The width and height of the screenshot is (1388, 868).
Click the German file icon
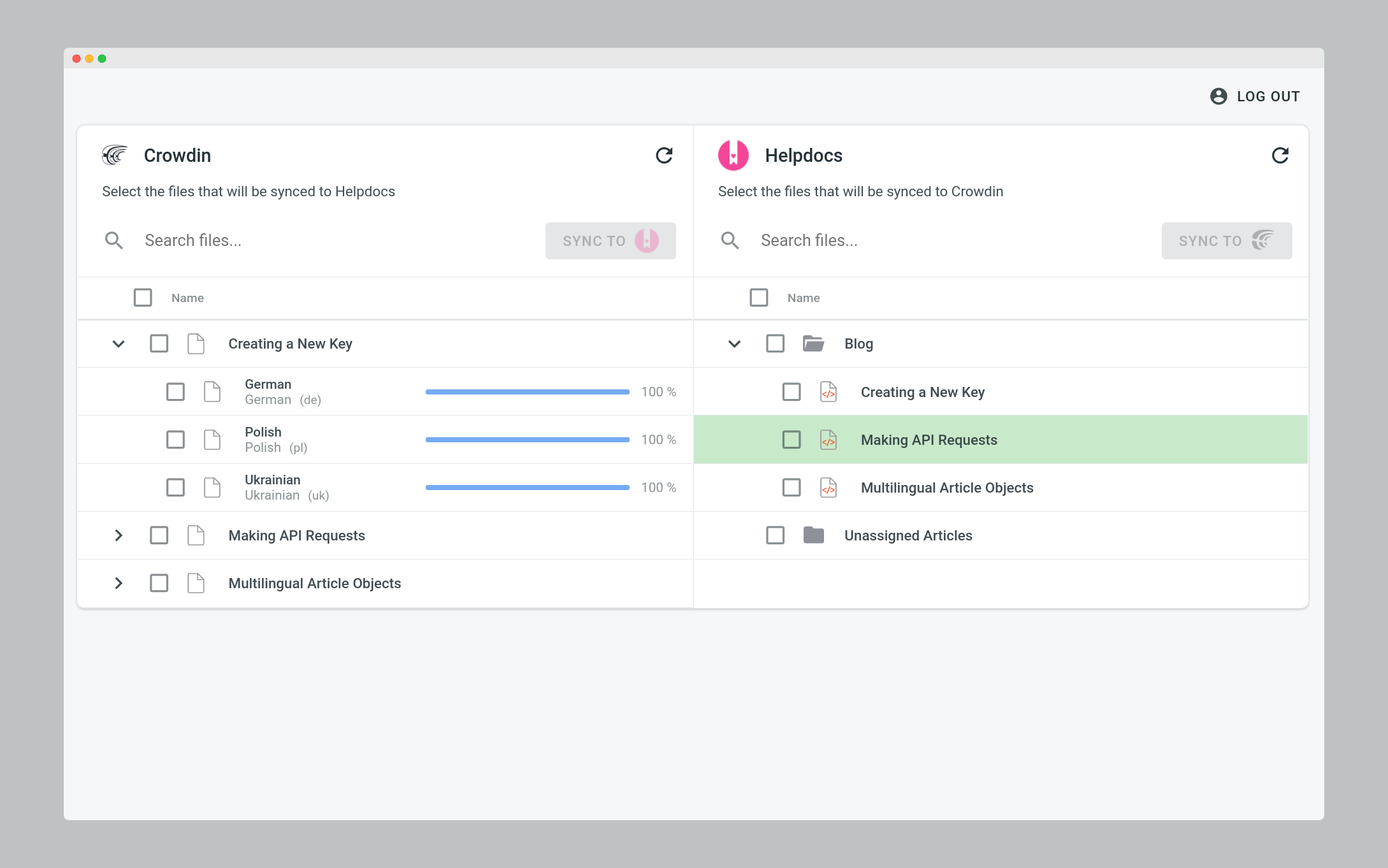[x=212, y=392]
